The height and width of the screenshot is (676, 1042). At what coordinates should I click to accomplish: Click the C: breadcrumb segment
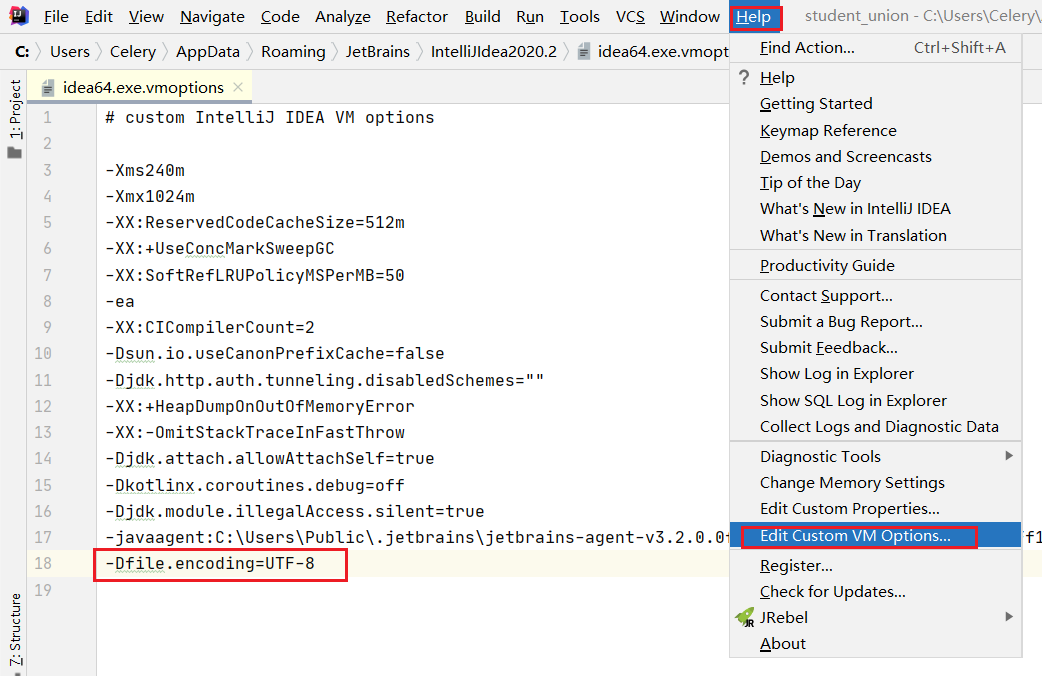pyautogui.click(x=22, y=52)
